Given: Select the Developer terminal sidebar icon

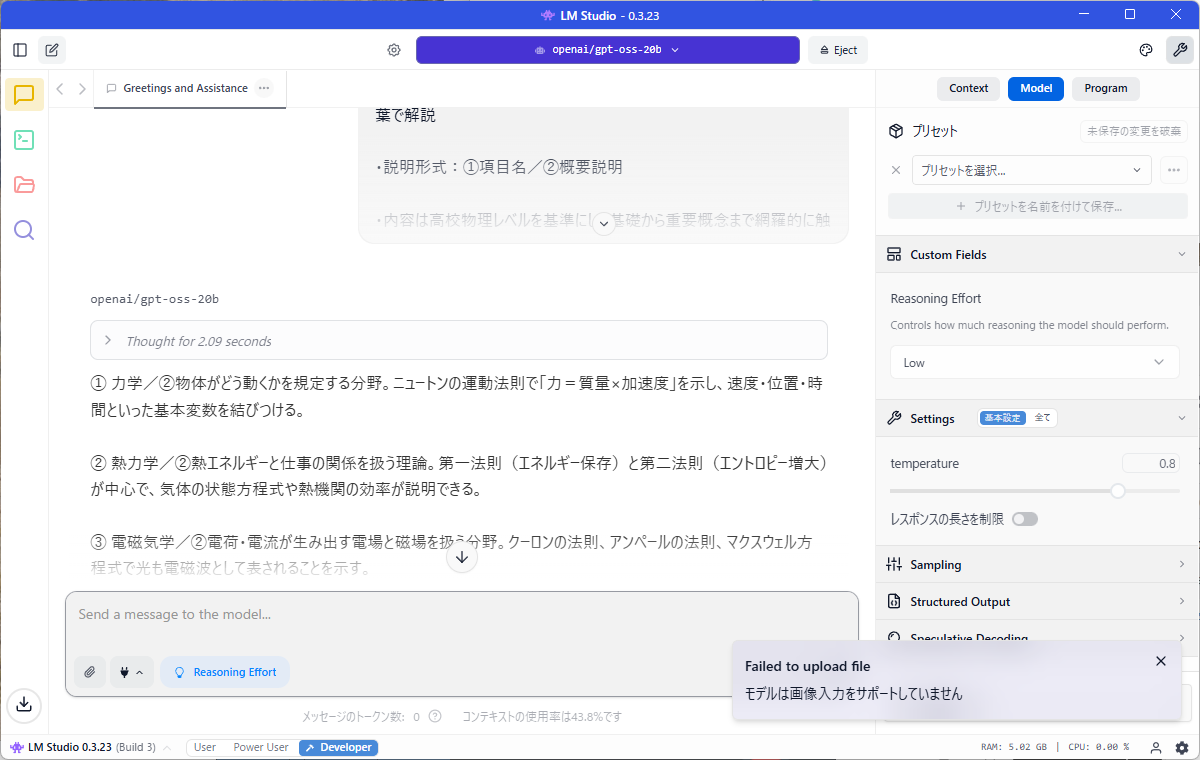Looking at the screenshot, I should coord(23,140).
